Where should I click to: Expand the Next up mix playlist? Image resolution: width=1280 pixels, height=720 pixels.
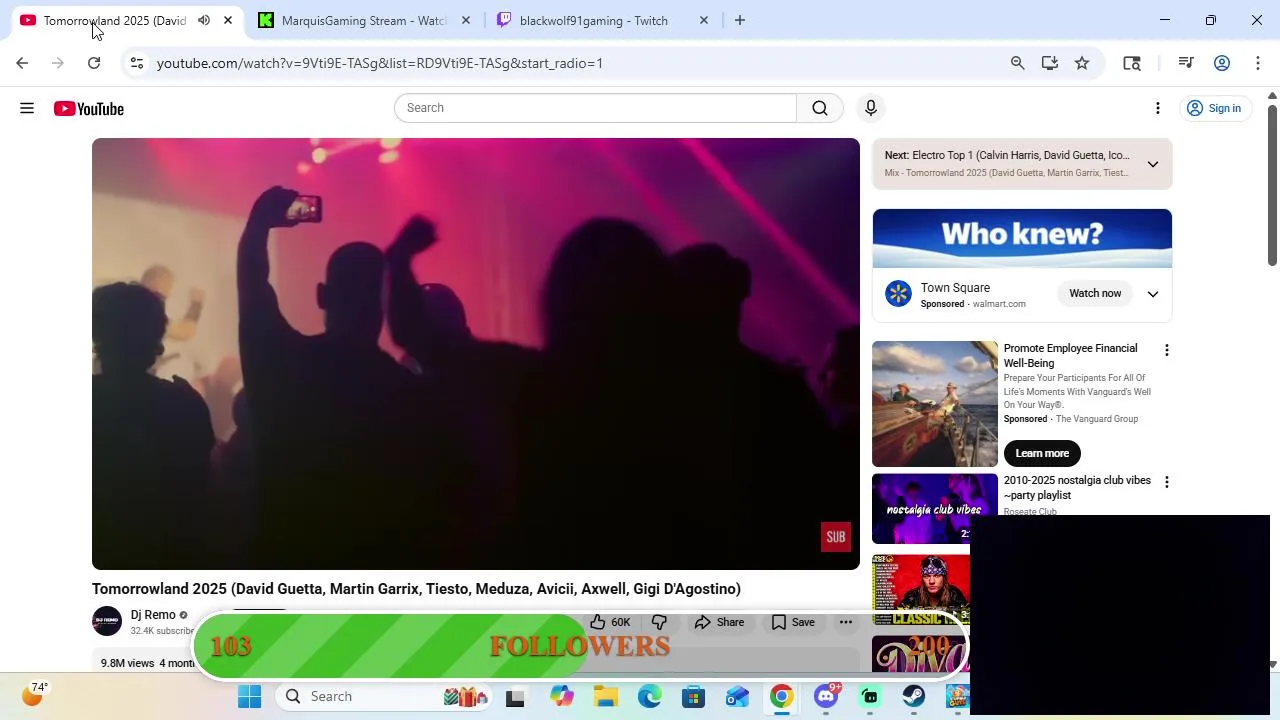(x=1153, y=164)
